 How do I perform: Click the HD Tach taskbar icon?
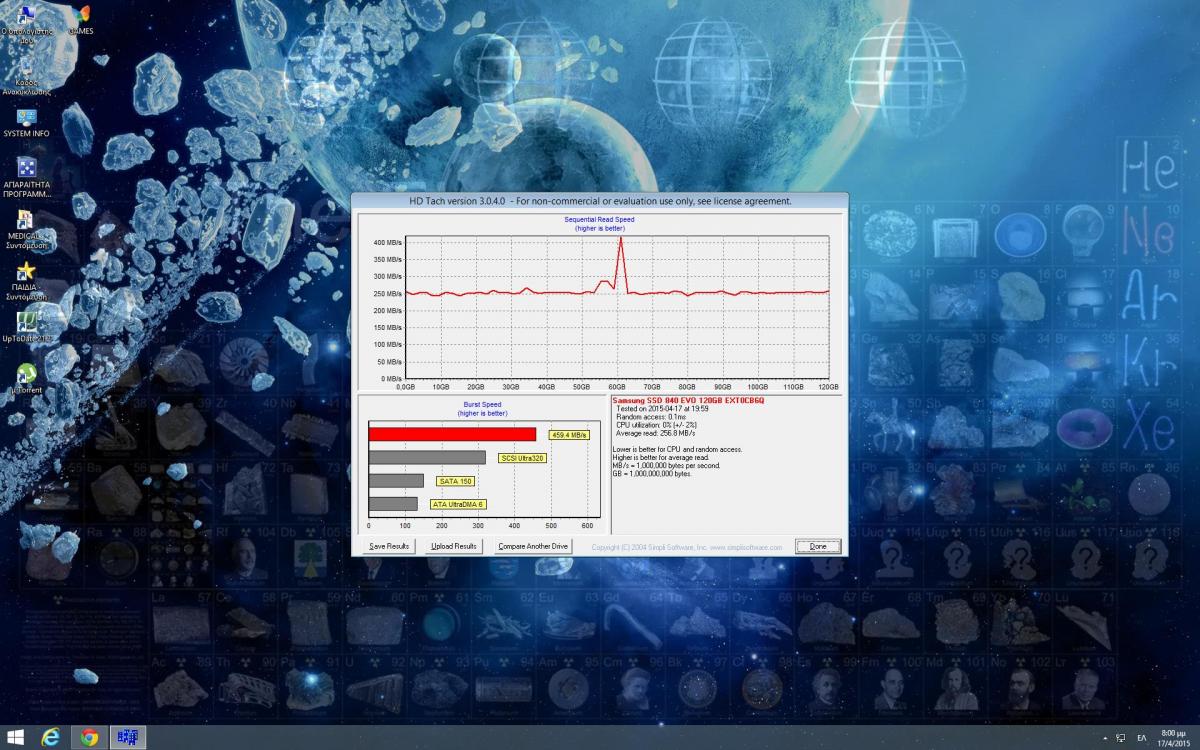coord(128,737)
